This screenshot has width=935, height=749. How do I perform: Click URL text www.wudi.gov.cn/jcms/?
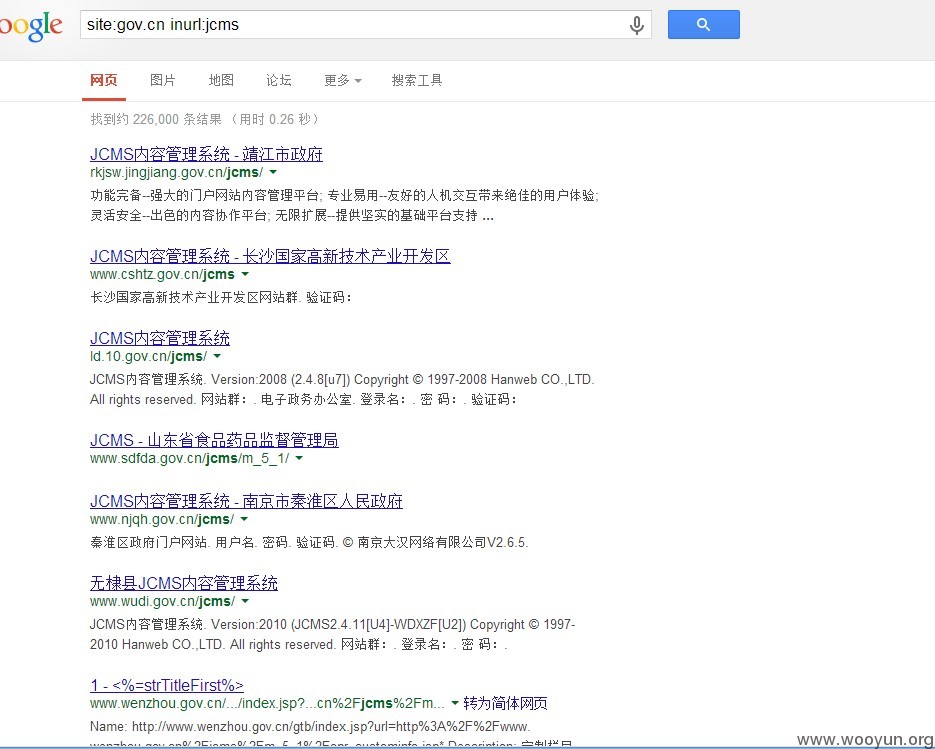(163, 601)
